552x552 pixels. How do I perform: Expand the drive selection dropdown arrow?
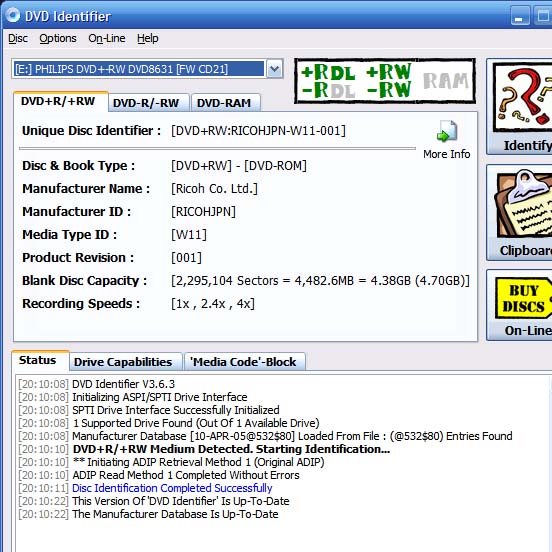coord(275,69)
